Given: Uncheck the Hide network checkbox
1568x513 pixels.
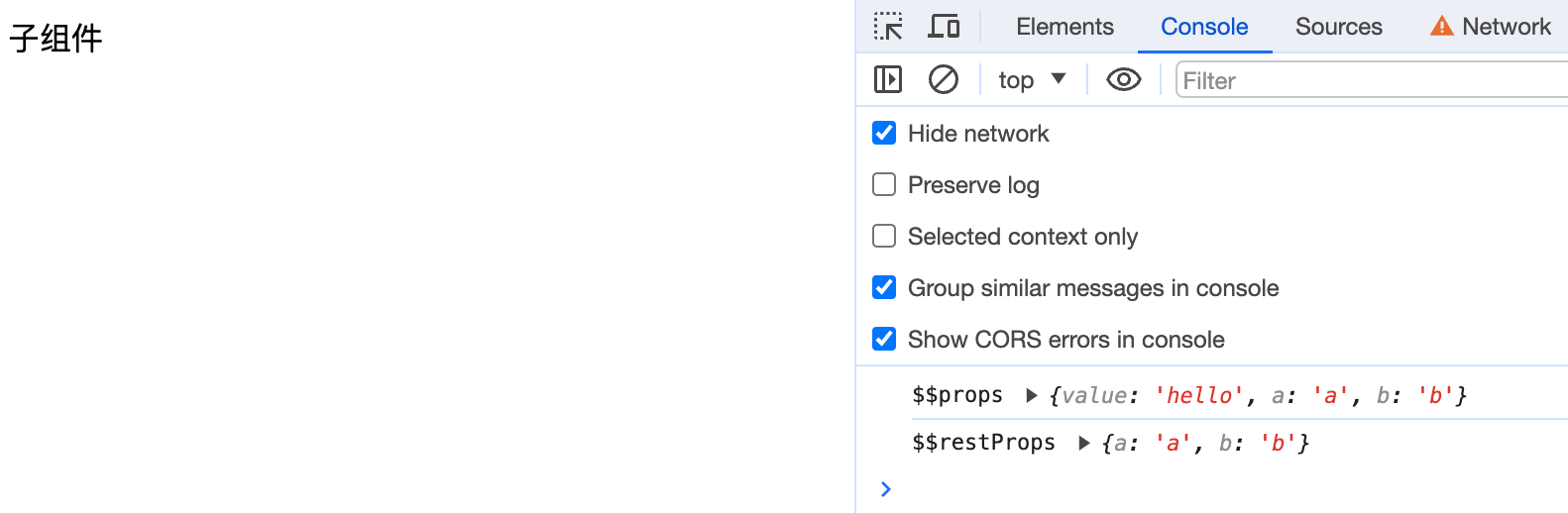Looking at the screenshot, I should tap(884, 134).
